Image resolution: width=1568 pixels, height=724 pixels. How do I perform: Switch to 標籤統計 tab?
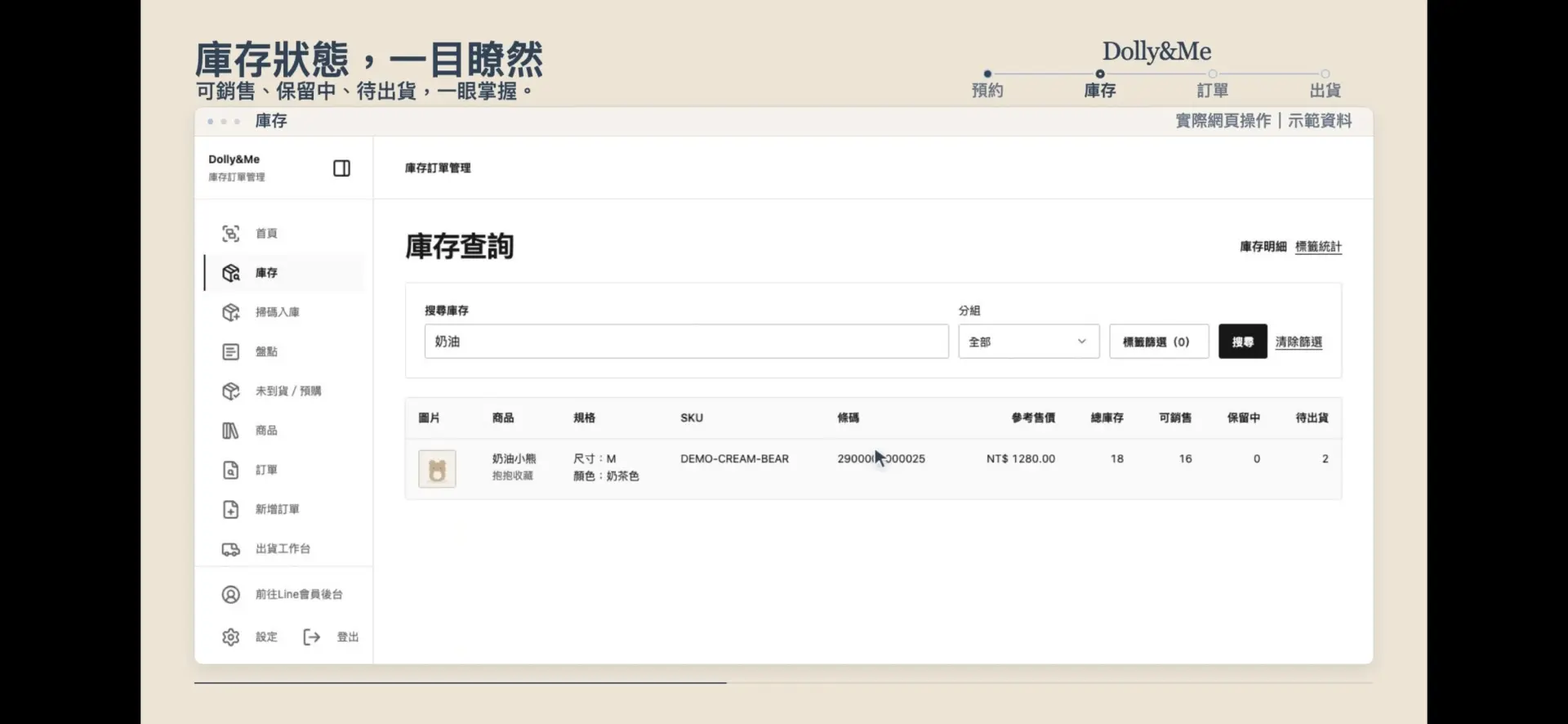click(1318, 247)
